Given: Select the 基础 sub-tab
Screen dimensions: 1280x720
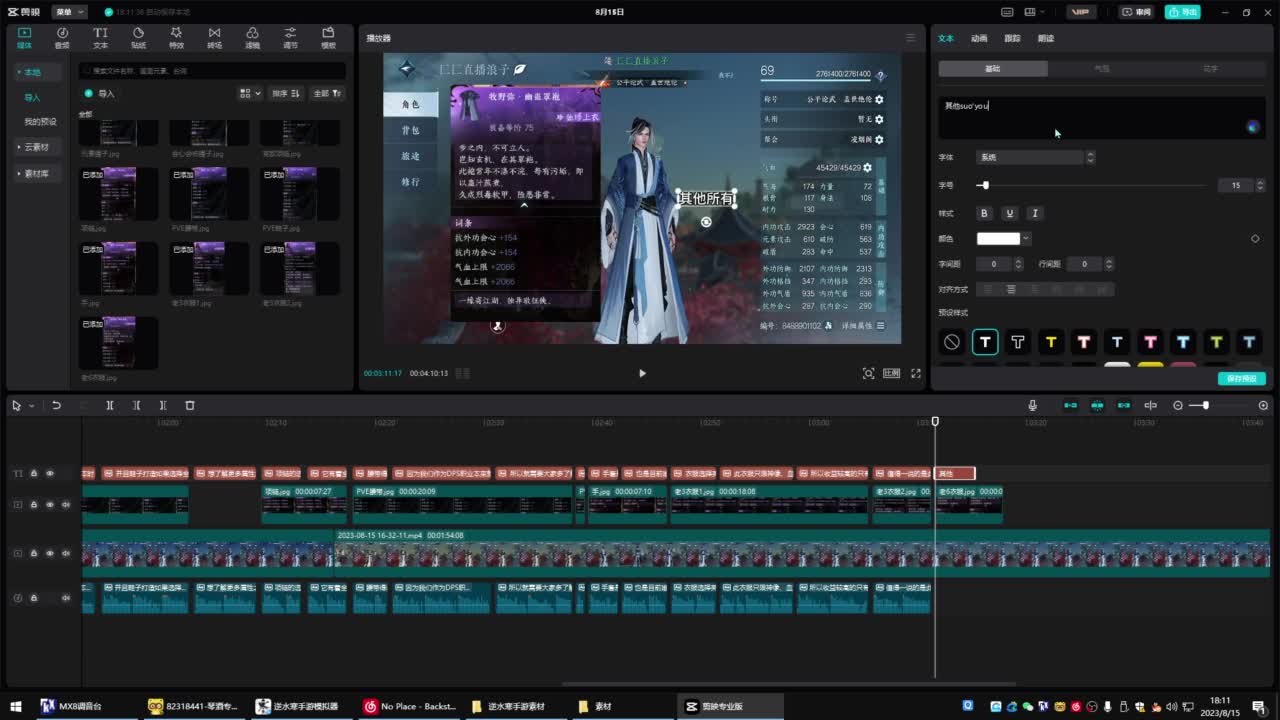Looking at the screenshot, I should [993, 69].
